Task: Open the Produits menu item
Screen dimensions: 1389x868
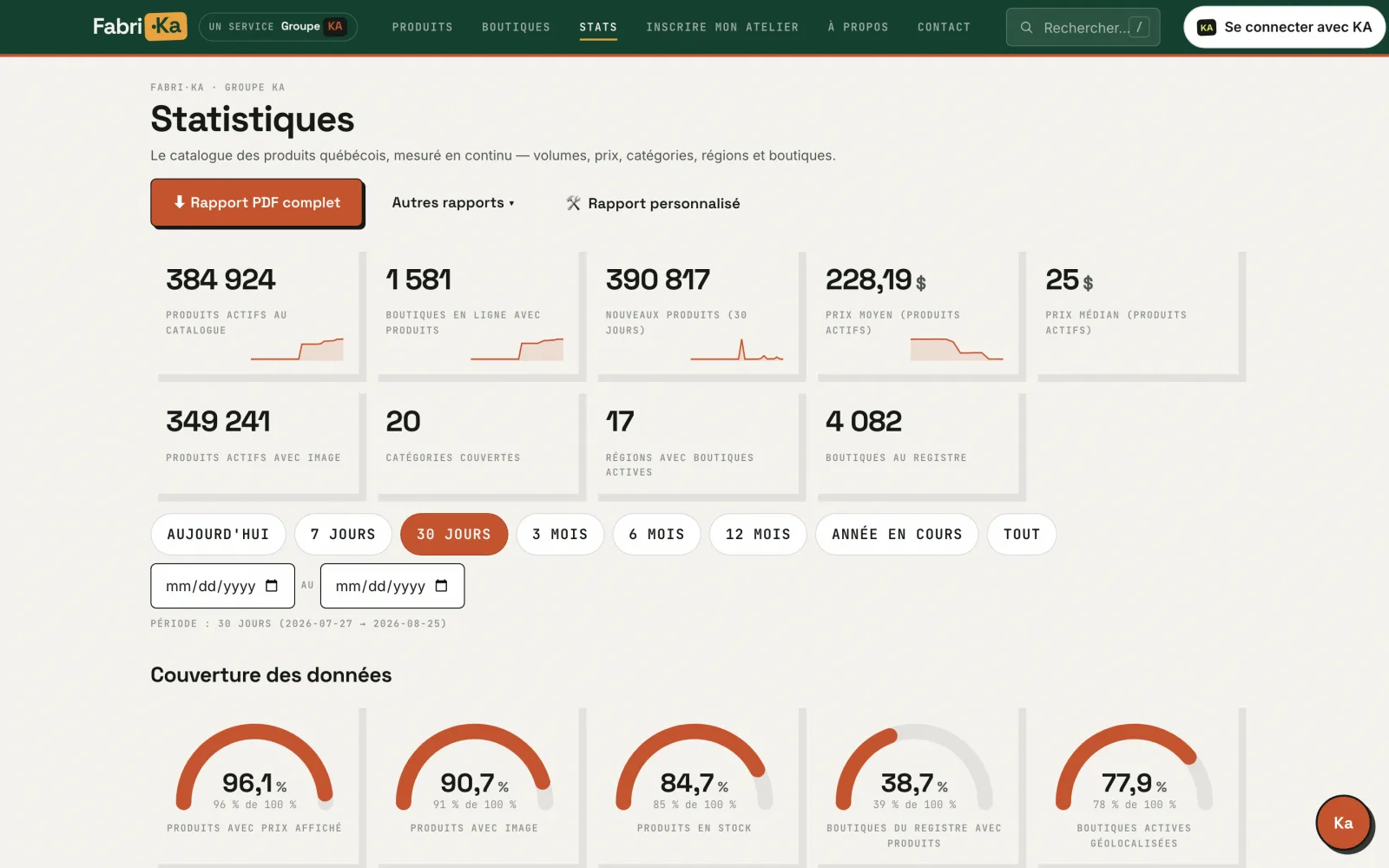Action: click(x=422, y=28)
